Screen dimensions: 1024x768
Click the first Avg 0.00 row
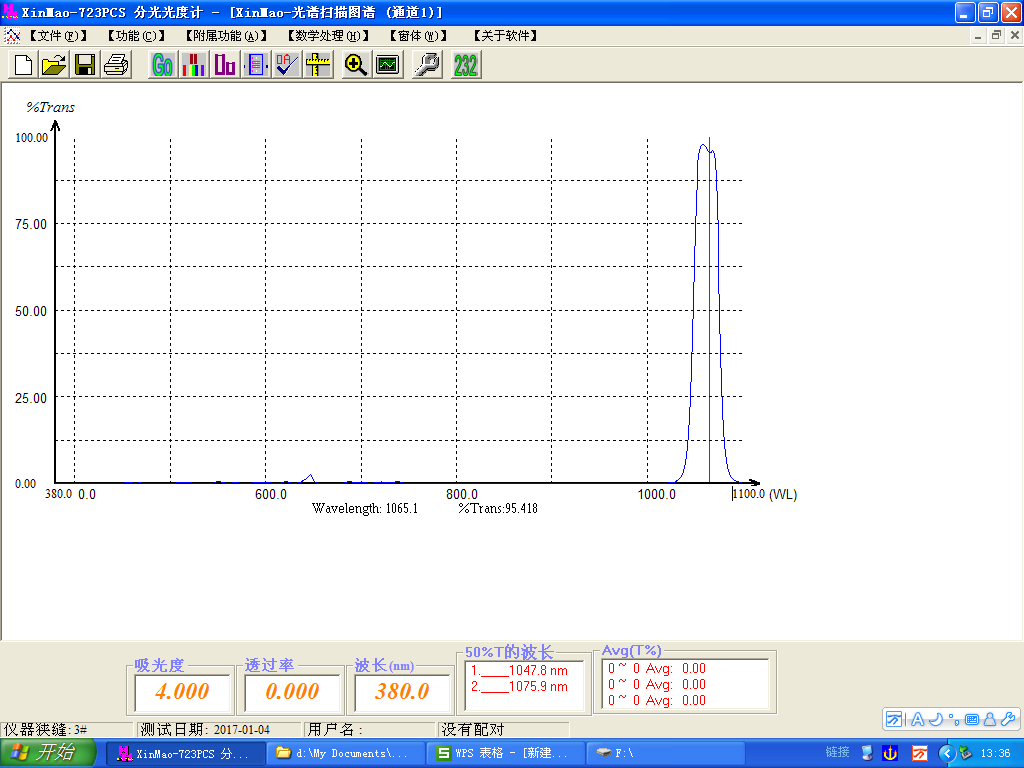[x=657, y=668]
